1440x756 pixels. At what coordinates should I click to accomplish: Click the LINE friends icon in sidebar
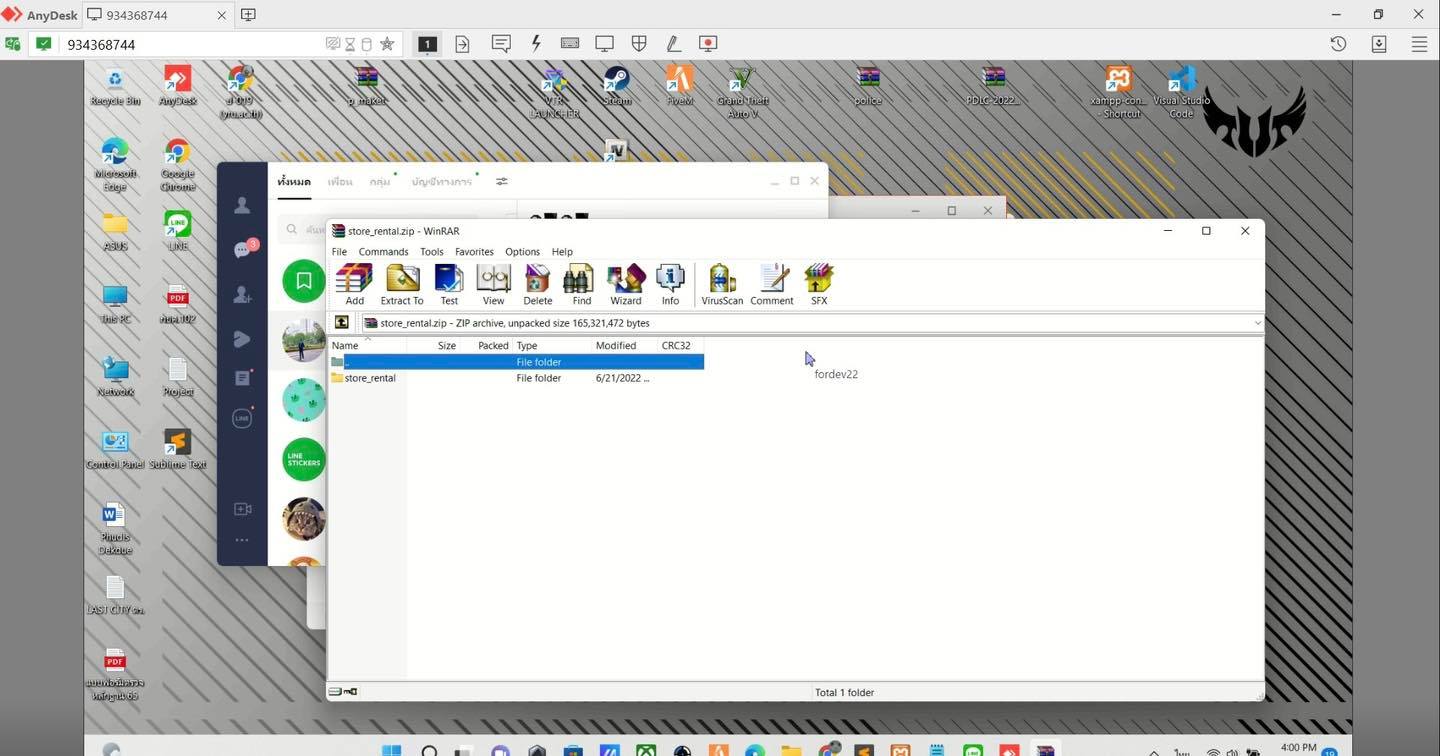click(x=242, y=205)
